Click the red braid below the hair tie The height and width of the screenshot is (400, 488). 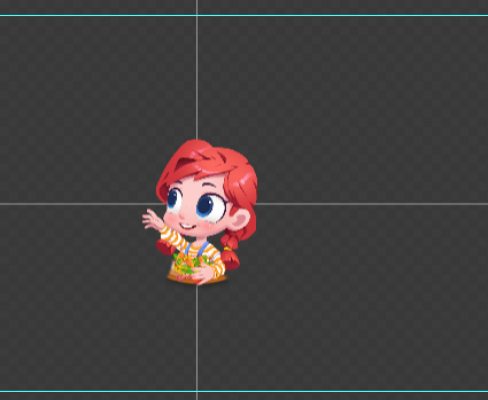(230, 259)
